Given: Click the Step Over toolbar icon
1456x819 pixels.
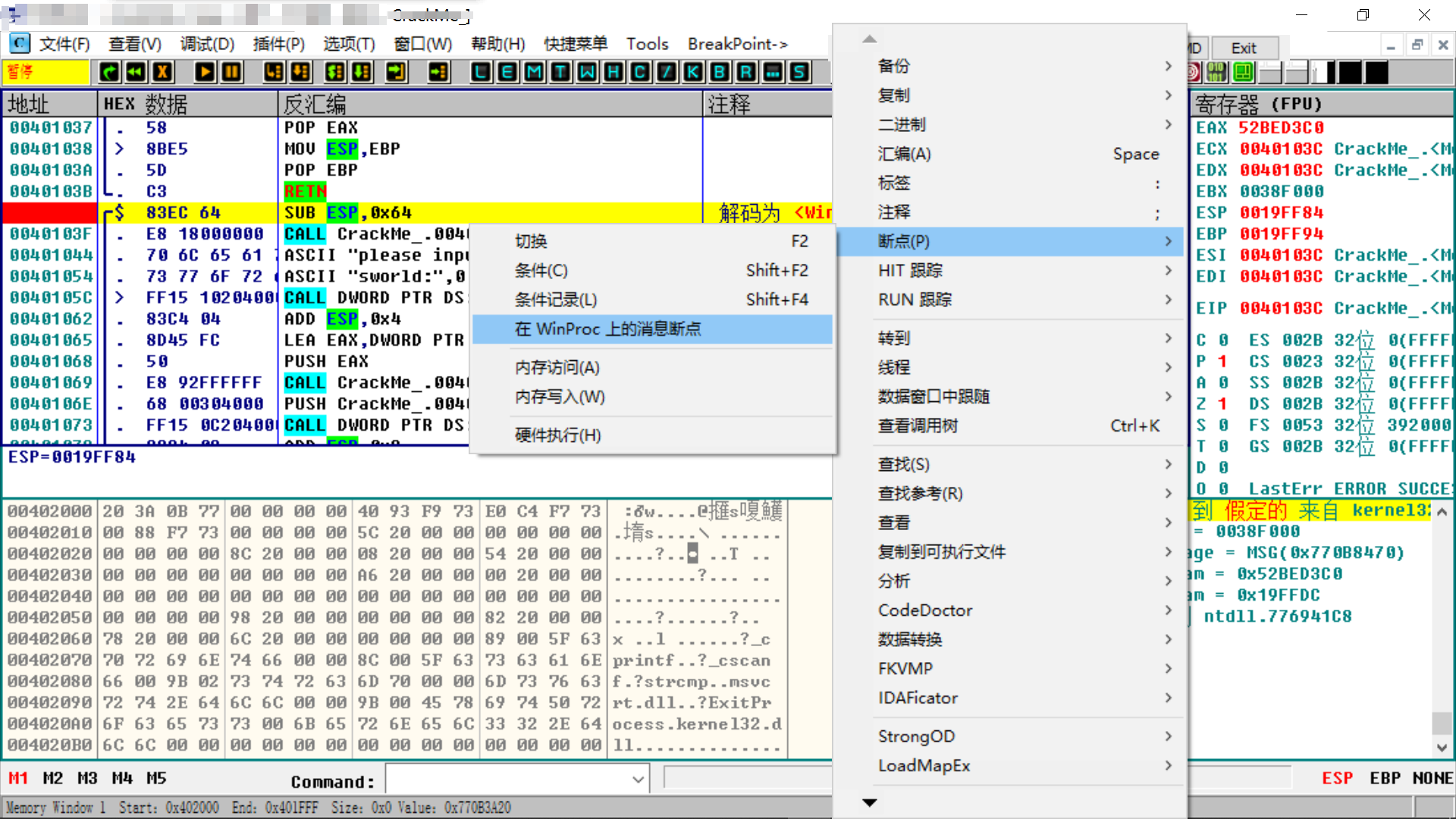Looking at the screenshot, I should pyautogui.click(x=301, y=72).
